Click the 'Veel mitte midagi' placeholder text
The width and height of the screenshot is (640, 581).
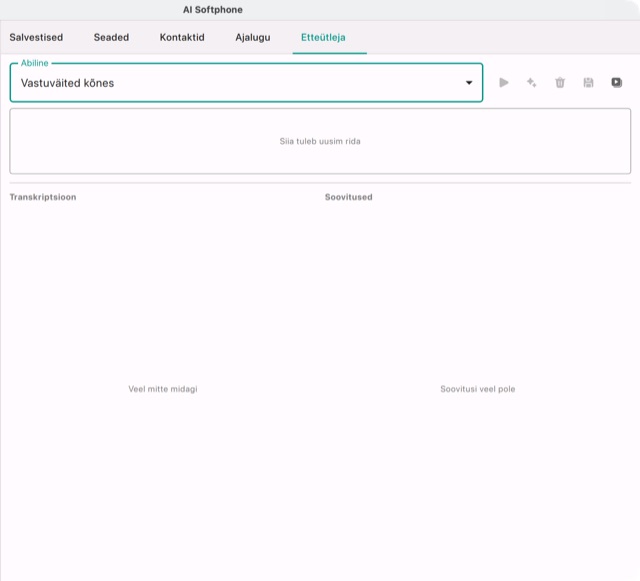point(163,389)
